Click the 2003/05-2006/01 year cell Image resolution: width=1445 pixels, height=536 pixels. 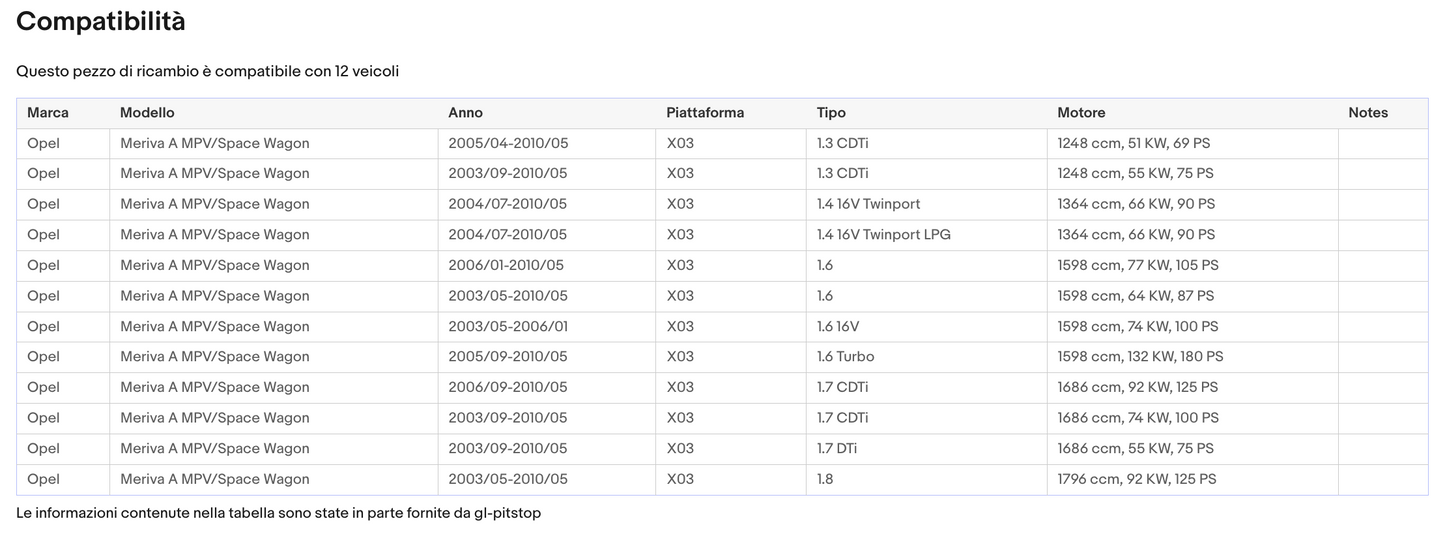tap(507, 327)
